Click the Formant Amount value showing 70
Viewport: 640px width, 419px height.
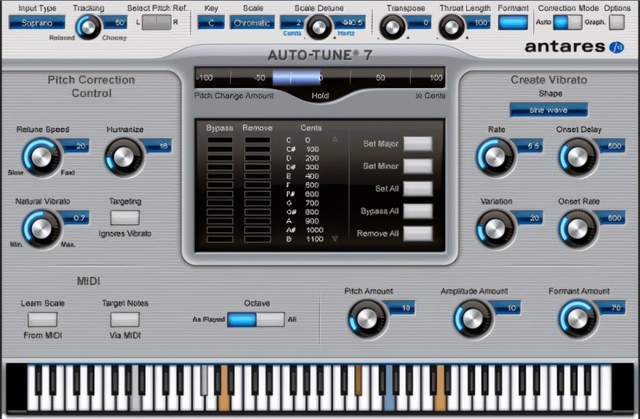612,308
